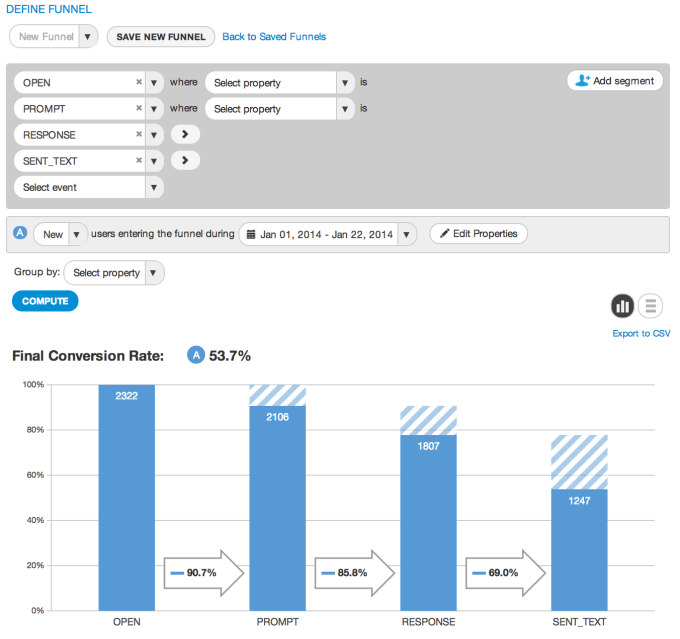Clear the PROMPT event using x icon
Screen dimensions: 680x639
click(x=138, y=109)
